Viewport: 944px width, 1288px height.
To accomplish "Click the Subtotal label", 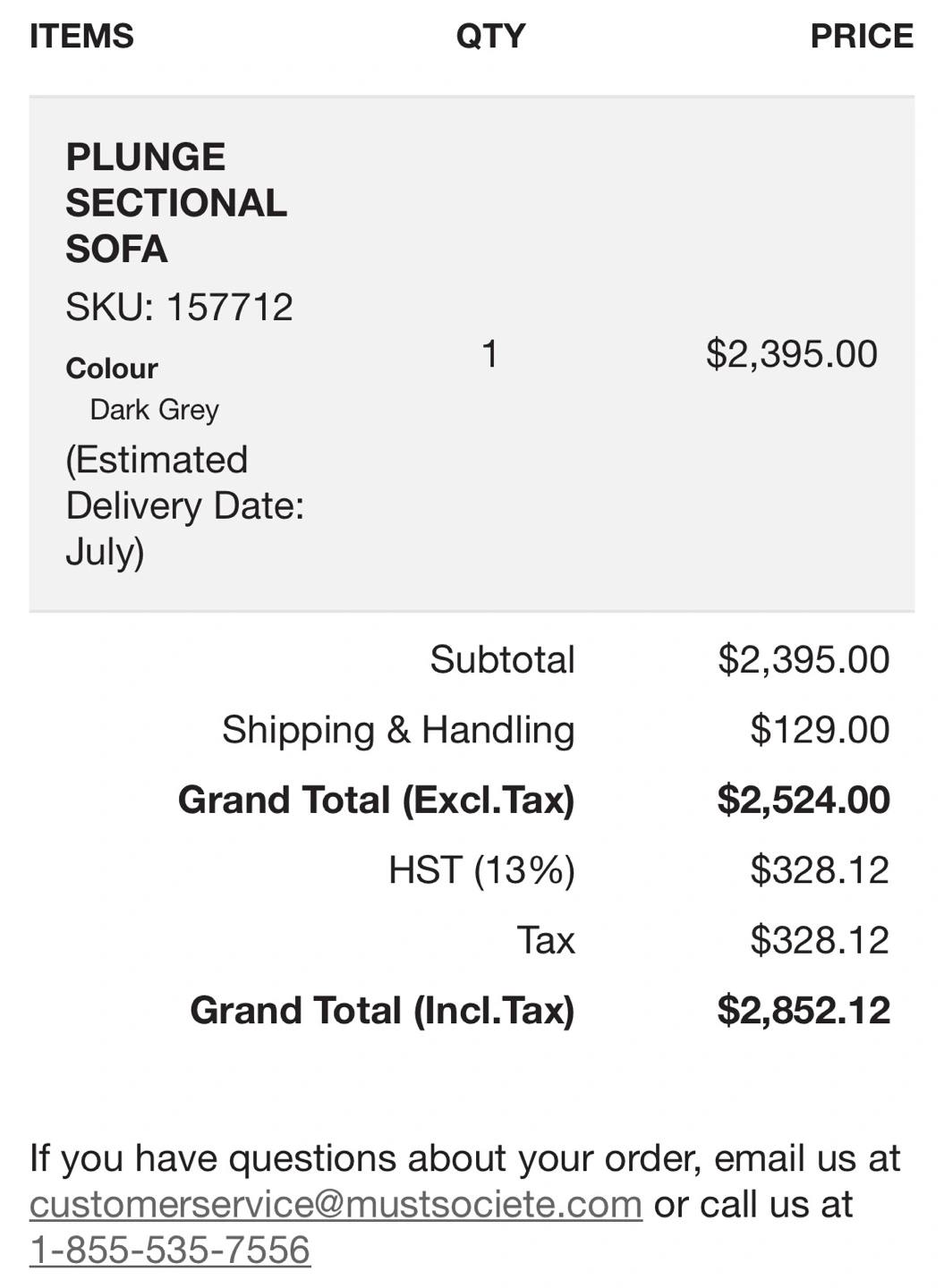I will coord(502,660).
